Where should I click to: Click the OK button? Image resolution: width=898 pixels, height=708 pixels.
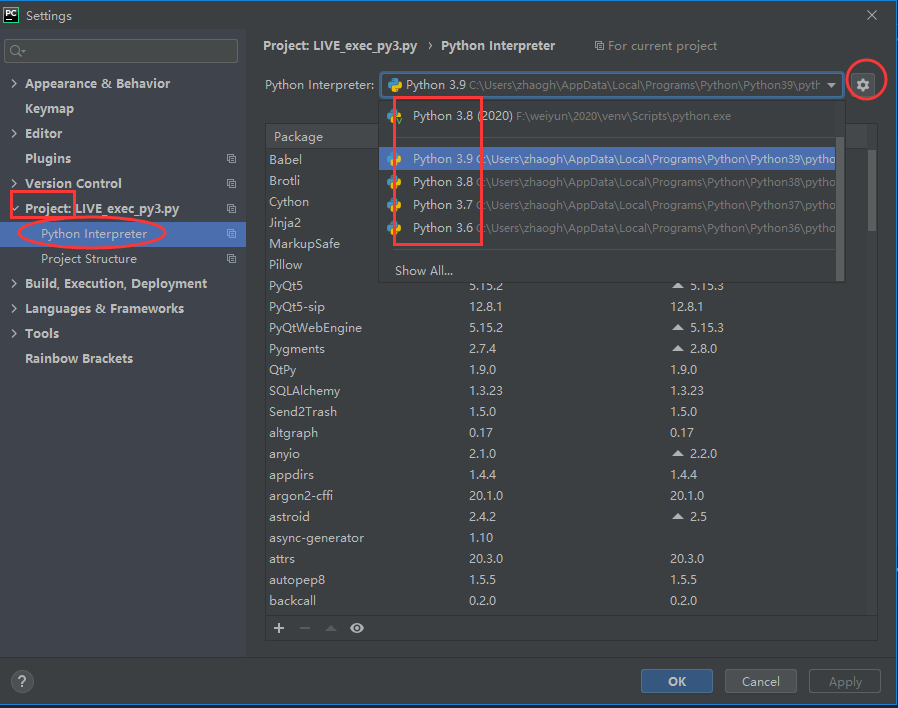677,682
